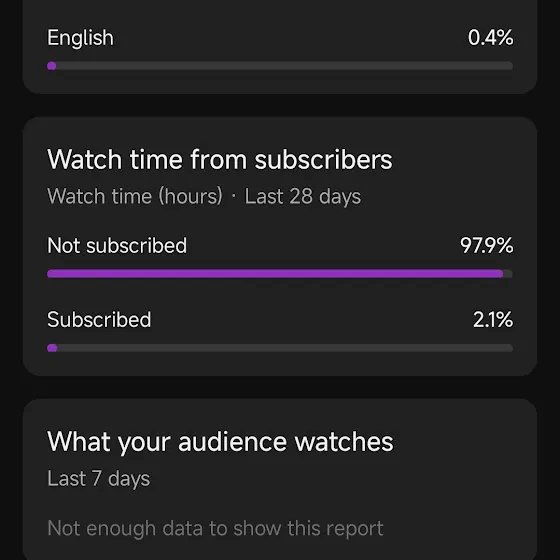Tap the Last 28 days period text
Screen dimensions: 560x560
[302, 196]
